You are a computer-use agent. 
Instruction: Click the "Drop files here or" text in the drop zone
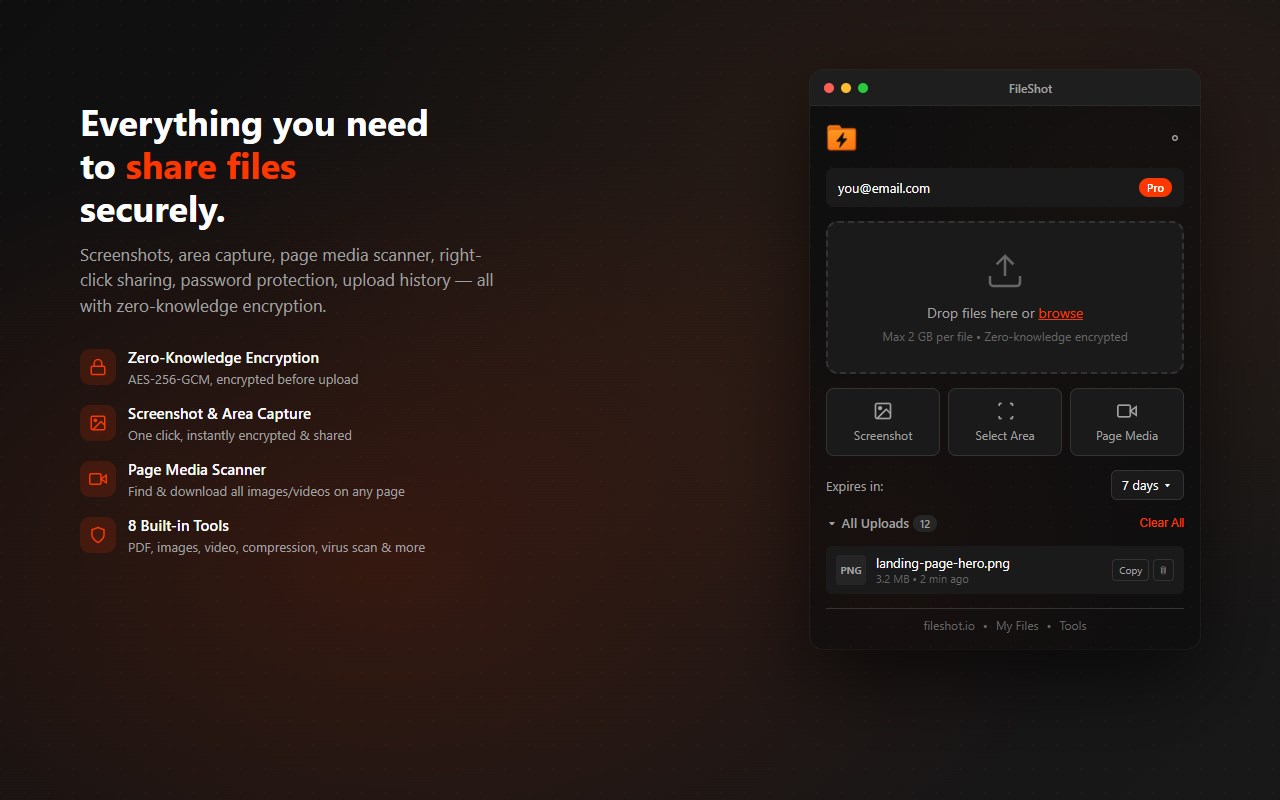(981, 313)
